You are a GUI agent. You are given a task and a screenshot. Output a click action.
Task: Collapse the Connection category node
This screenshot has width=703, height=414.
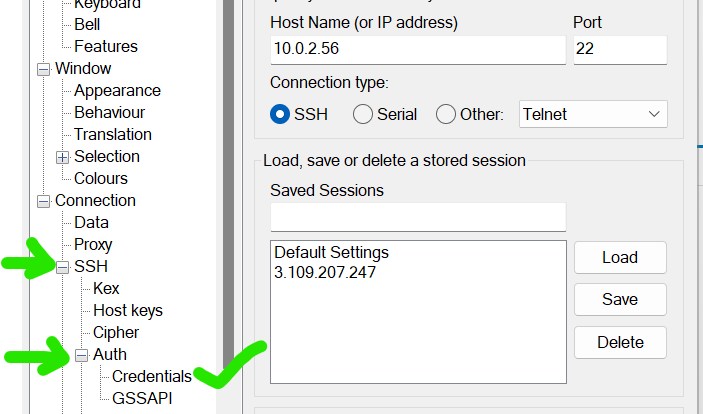pos(43,201)
